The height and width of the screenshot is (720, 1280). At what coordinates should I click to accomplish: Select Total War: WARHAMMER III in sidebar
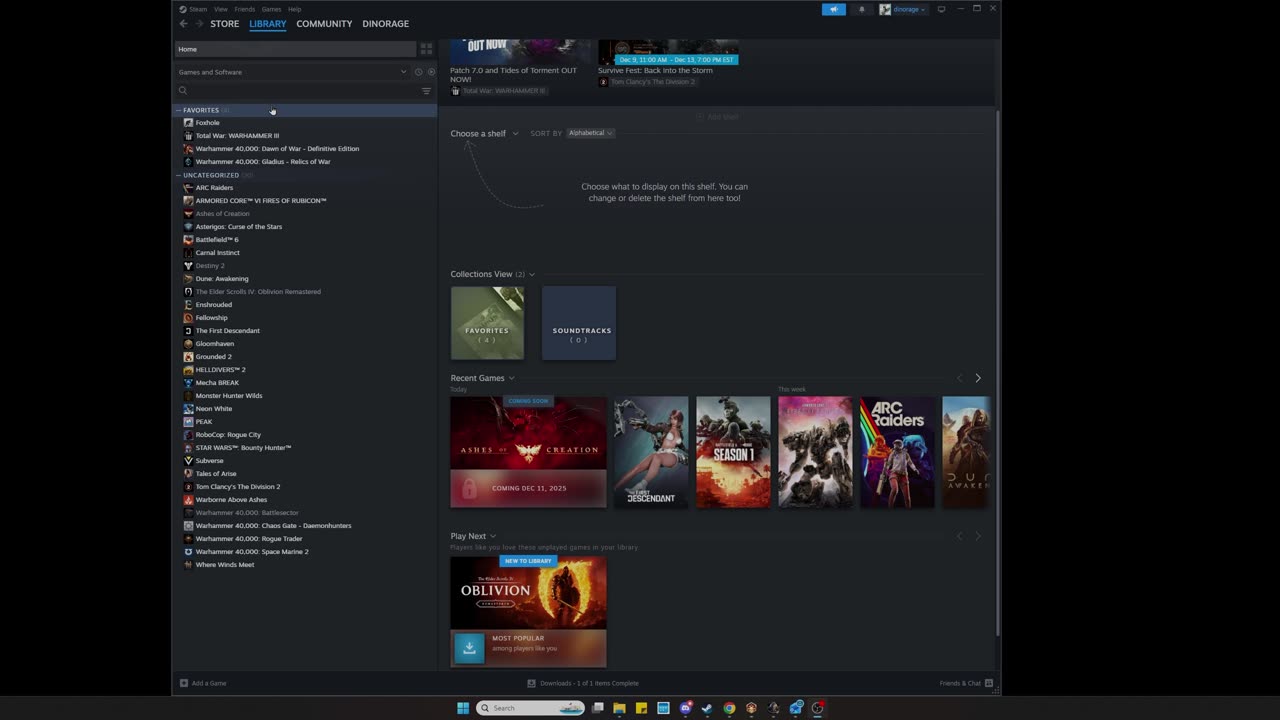click(x=237, y=135)
